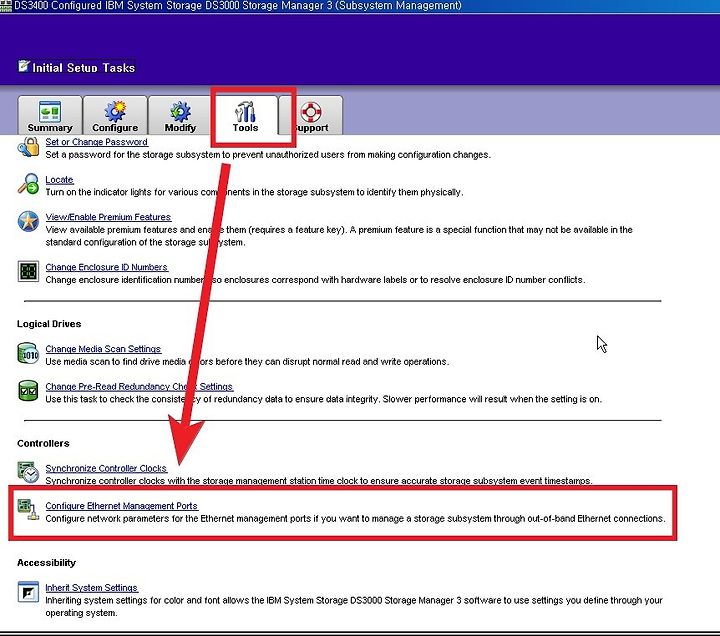The image size is (720, 636).
Task: Click the Enclosure ID Numbers icon
Action: coord(28,271)
